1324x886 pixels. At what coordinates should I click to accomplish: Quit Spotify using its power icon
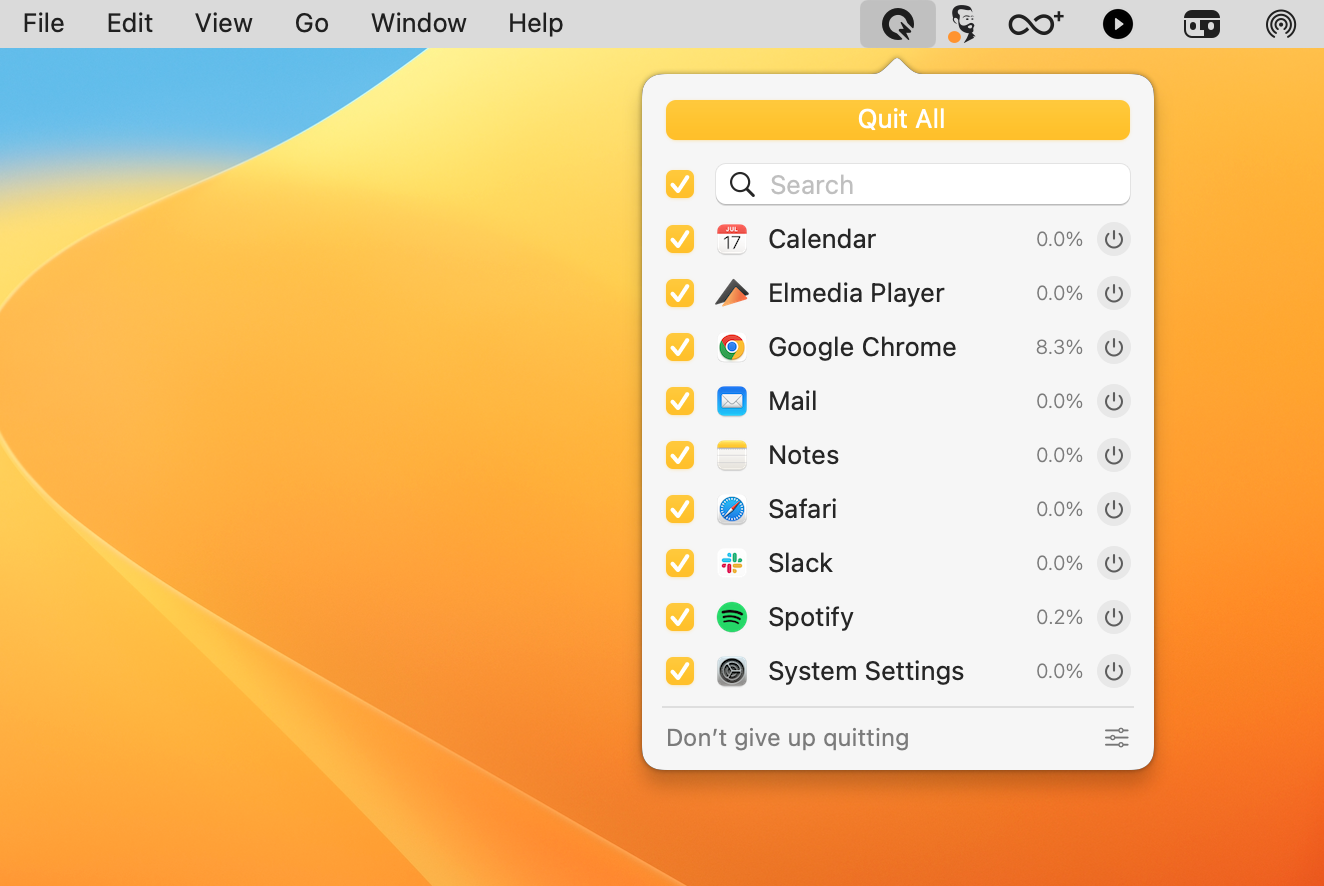point(1114,617)
